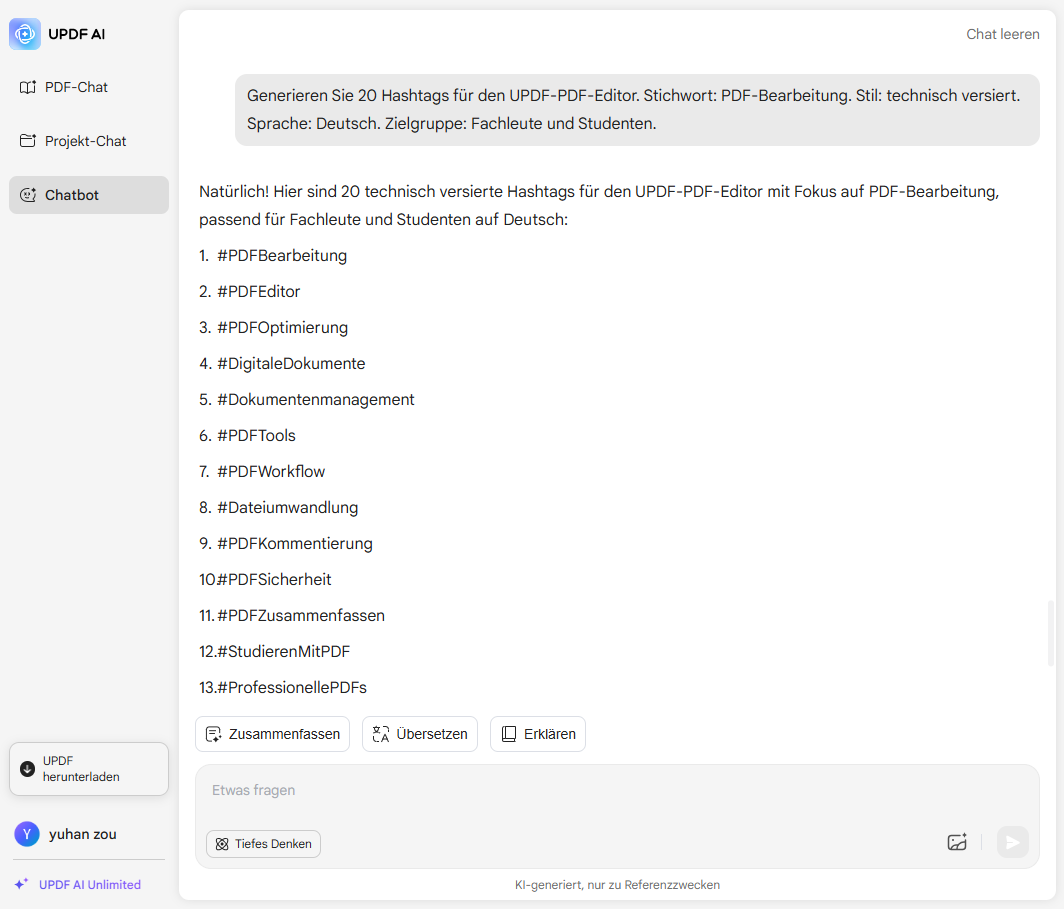
Task: Click the Zusammenfassen button
Action: [x=273, y=734]
